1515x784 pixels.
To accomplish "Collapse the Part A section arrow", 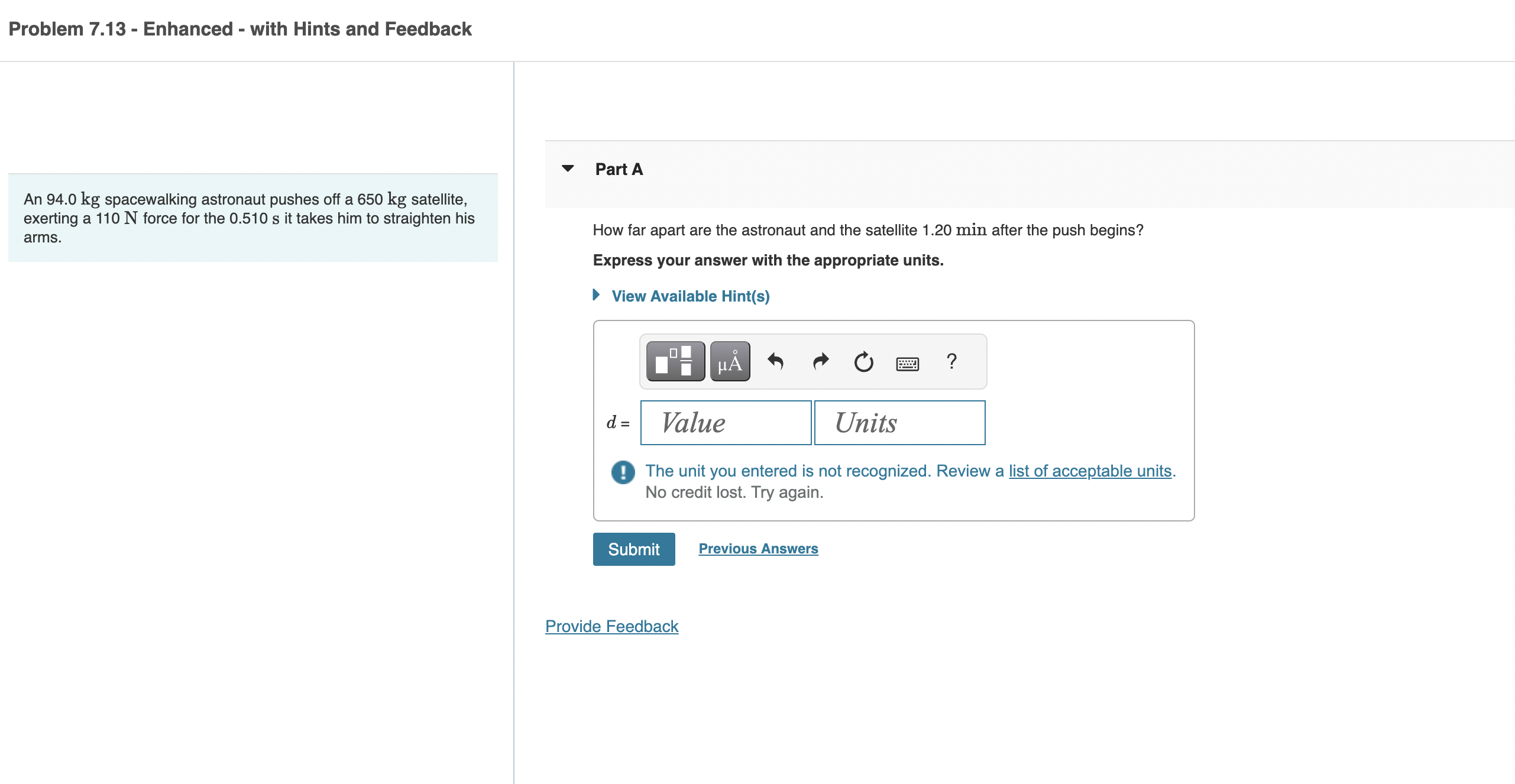I will 568,169.
